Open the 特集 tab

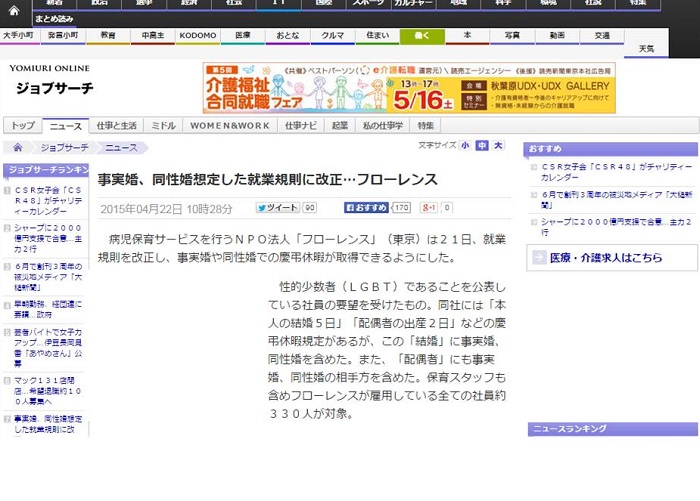coord(425,126)
